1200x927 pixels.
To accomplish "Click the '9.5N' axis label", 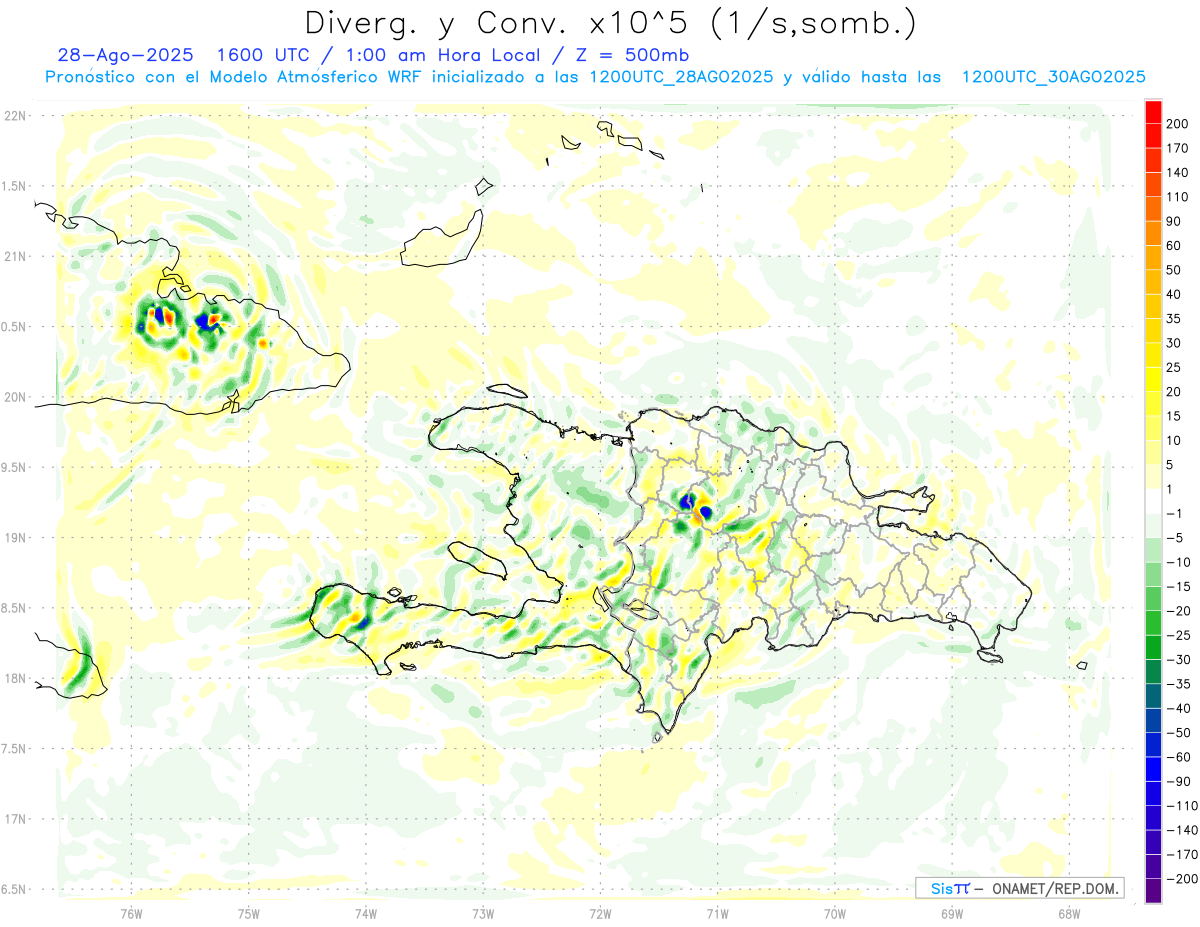I will click(13, 467).
